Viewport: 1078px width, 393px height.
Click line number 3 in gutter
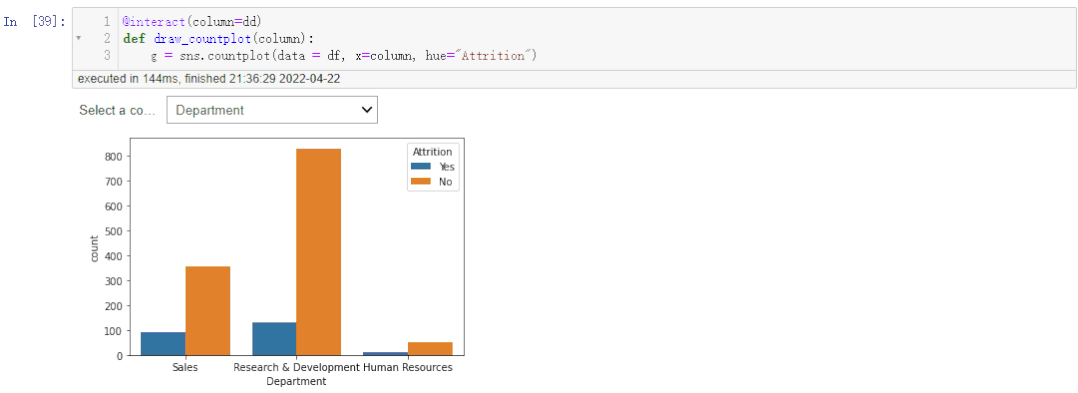107,56
